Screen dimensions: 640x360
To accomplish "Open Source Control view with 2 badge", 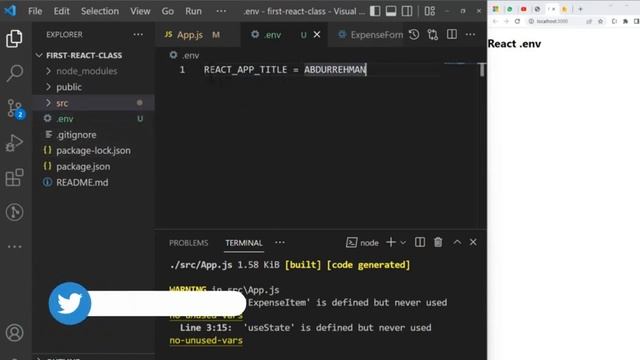I will click(15, 109).
